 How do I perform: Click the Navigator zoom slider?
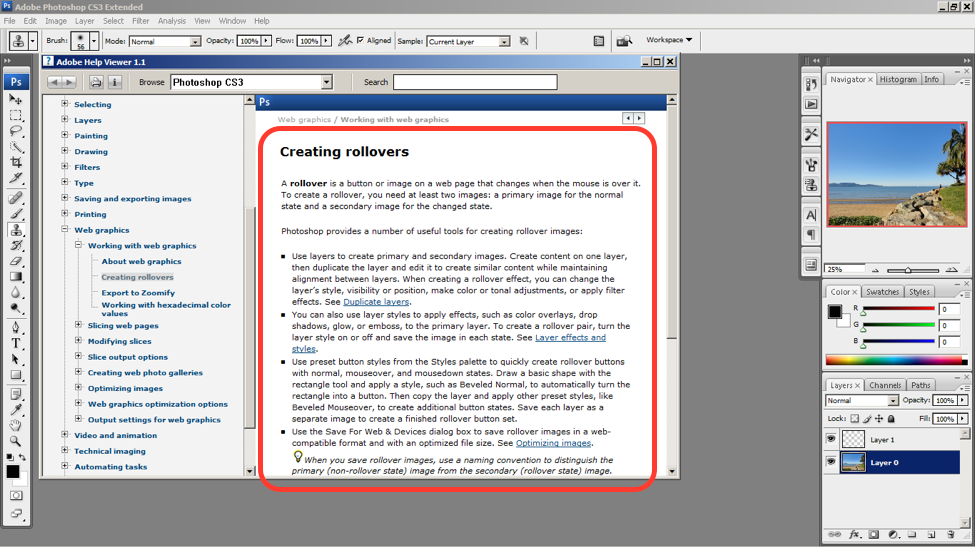[x=908, y=270]
